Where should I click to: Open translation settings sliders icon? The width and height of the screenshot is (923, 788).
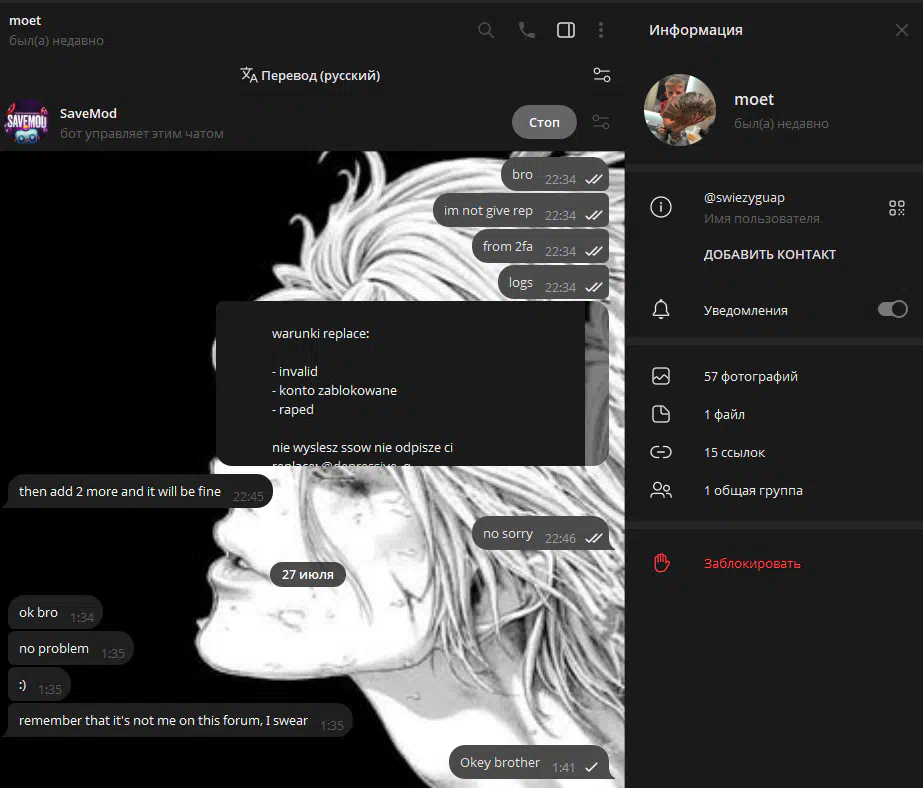click(x=602, y=75)
